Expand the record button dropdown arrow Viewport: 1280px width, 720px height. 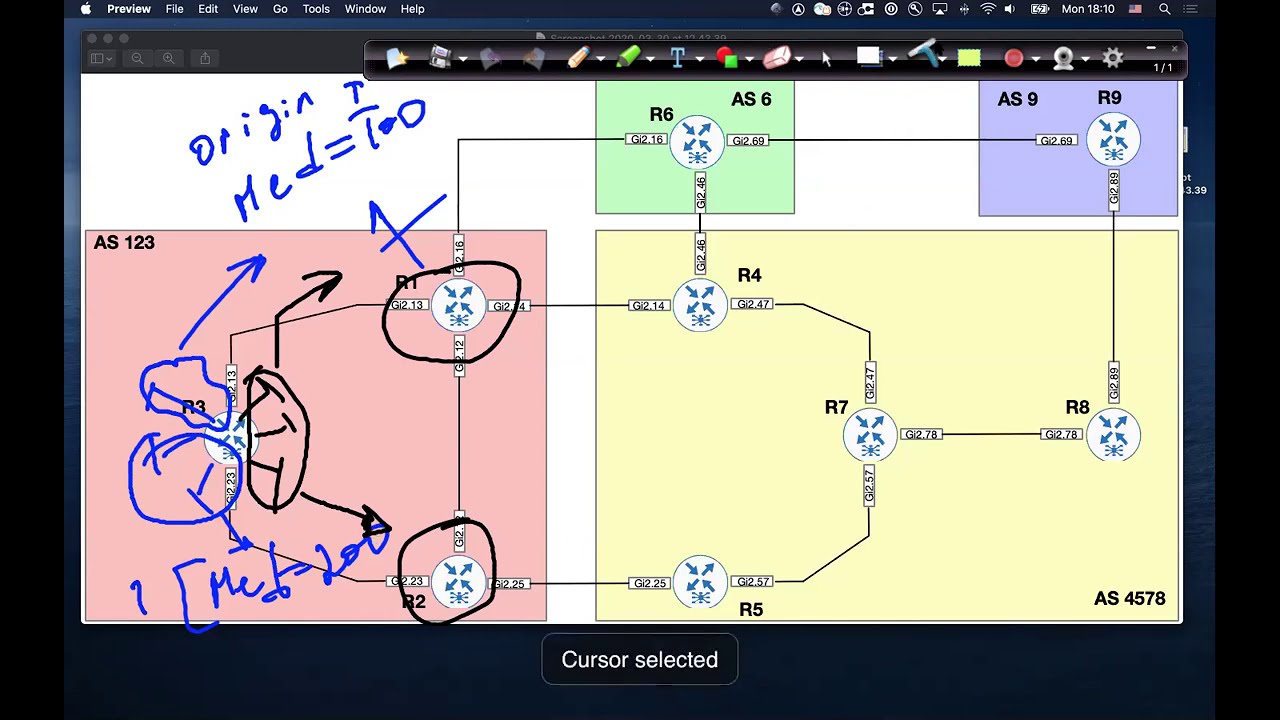pyautogui.click(x=1035, y=60)
